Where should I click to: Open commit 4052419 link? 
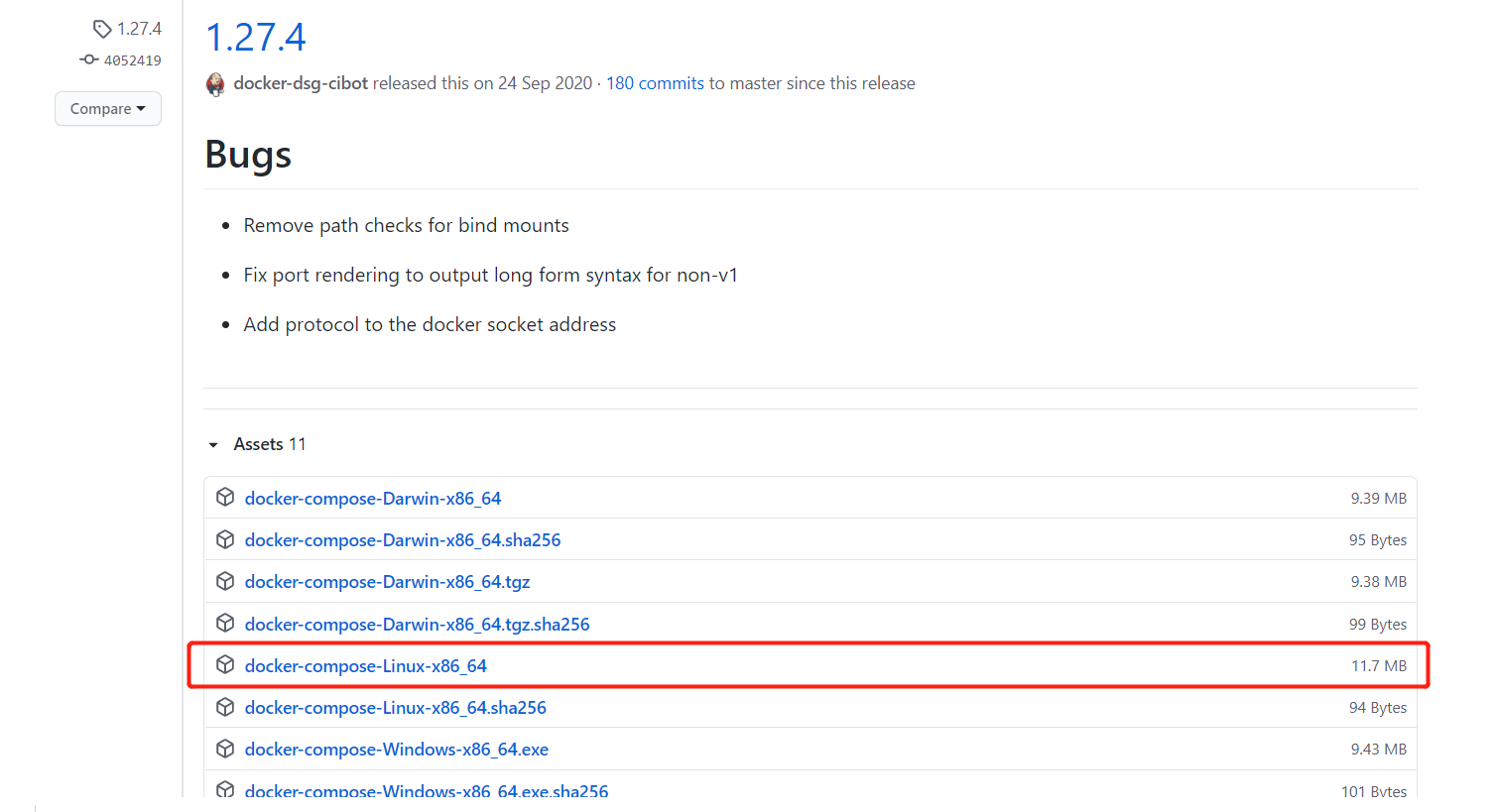pyautogui.click(x=133, y=60)
